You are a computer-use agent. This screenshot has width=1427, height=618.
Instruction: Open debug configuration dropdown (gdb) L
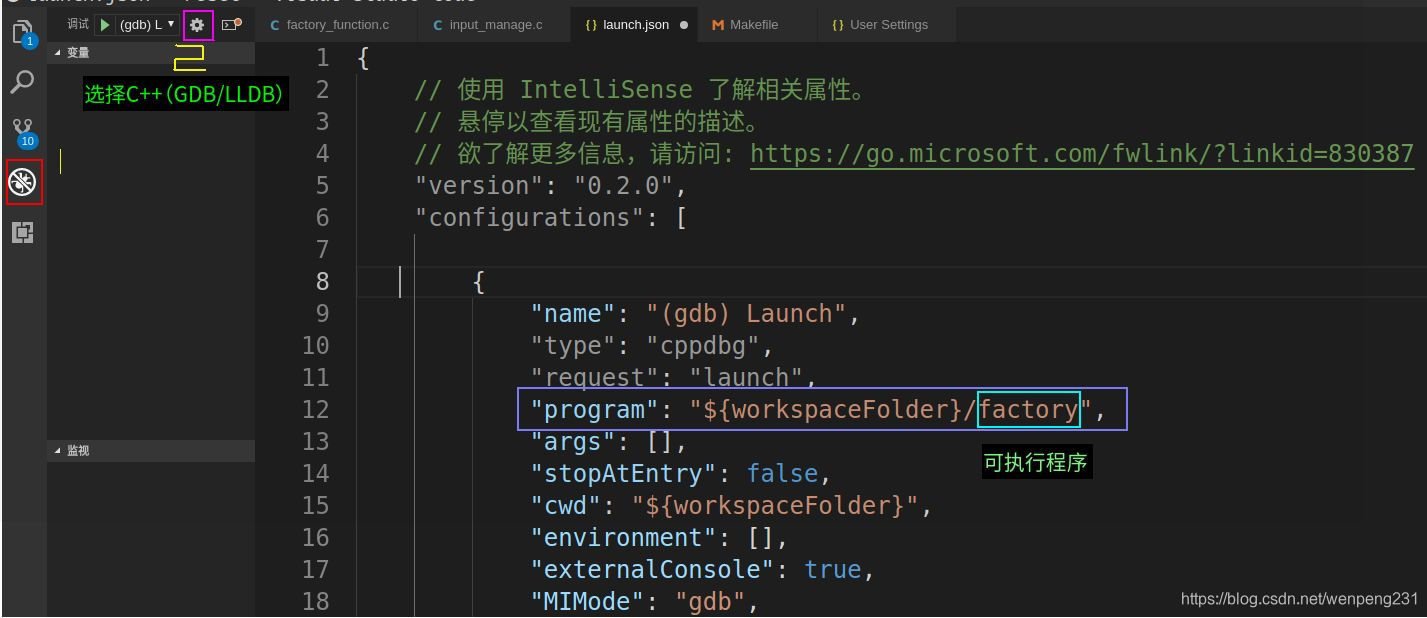(147, 24)
